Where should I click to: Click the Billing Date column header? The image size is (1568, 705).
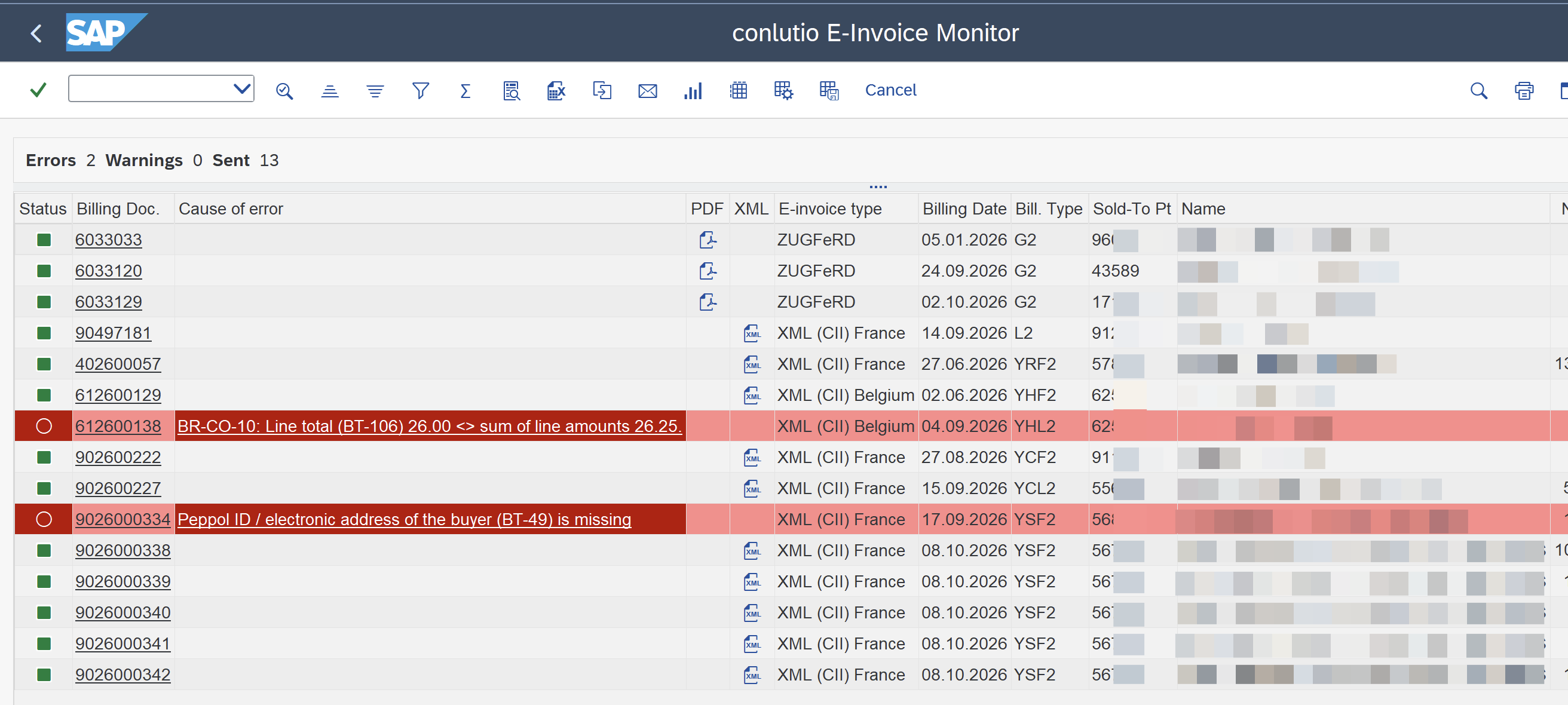pos(964,209)
